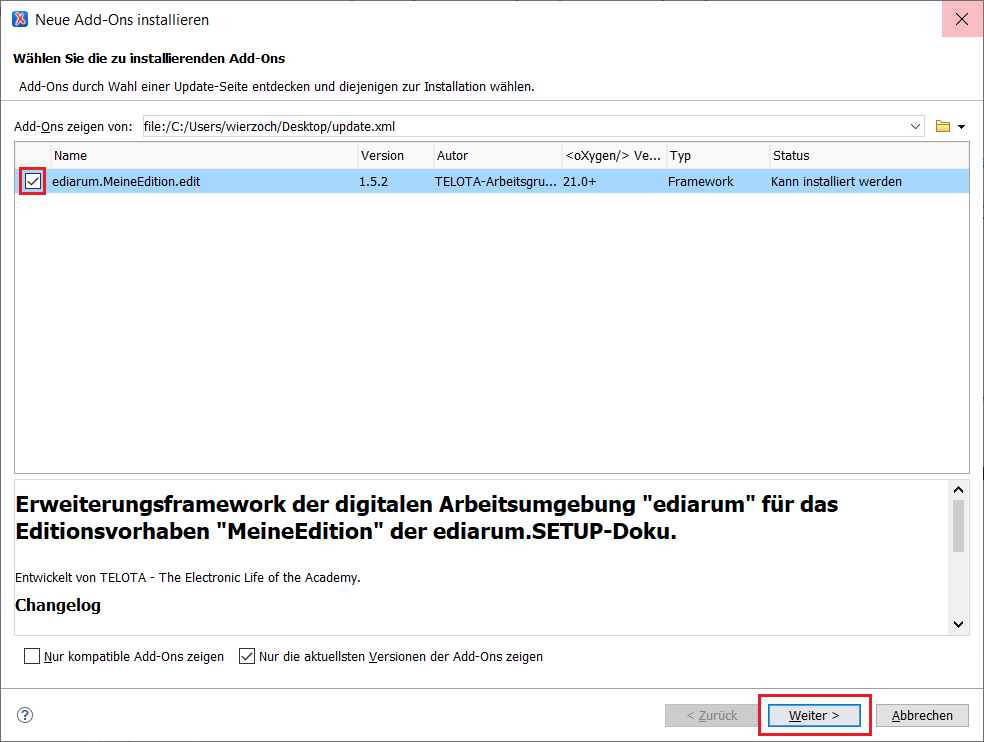Sort by the Autor column header
The height and width of the screenshot is (742, 984).
(498, 156)
